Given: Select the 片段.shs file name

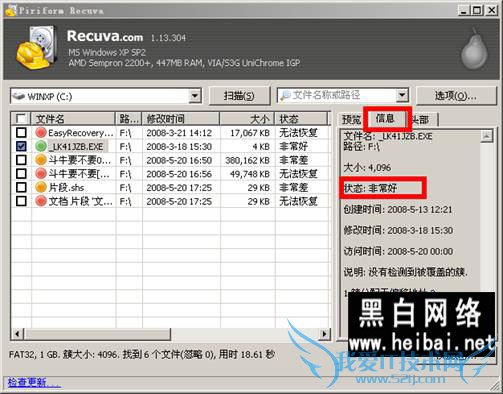Looking at the screenshot, I should click(x=66, y=187).
